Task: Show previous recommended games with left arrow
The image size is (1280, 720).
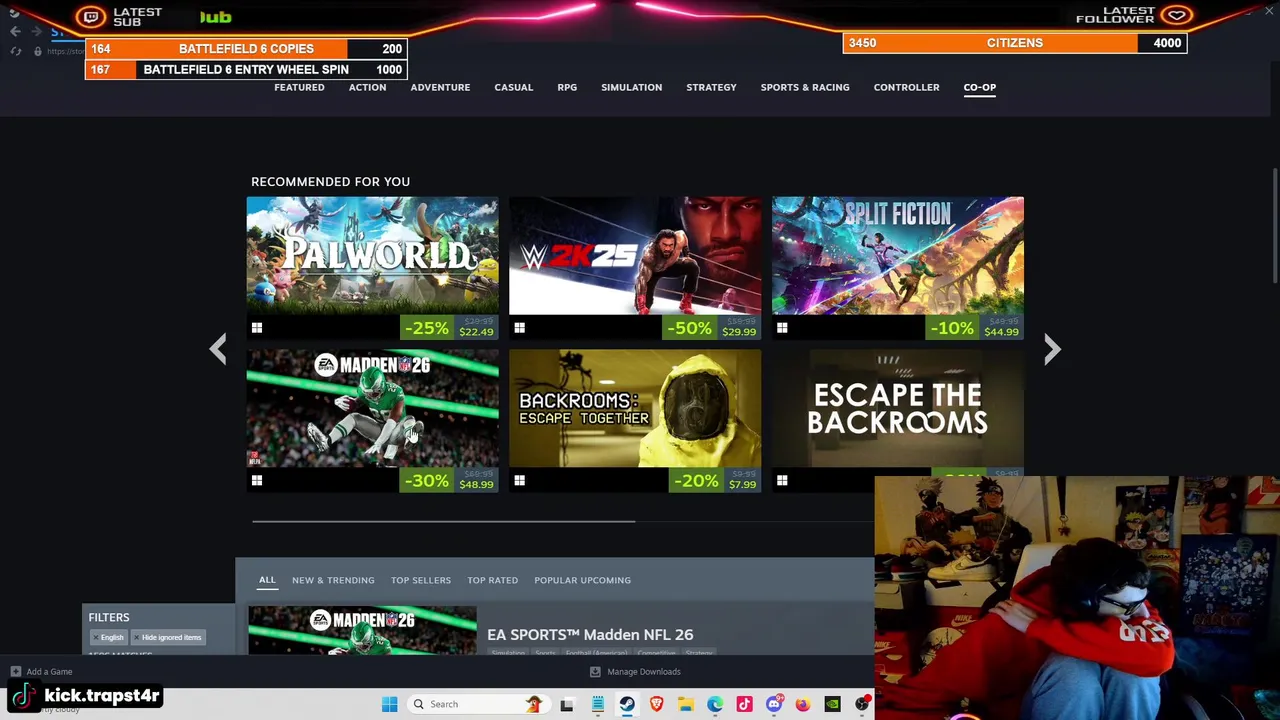Action: point(218,349)
